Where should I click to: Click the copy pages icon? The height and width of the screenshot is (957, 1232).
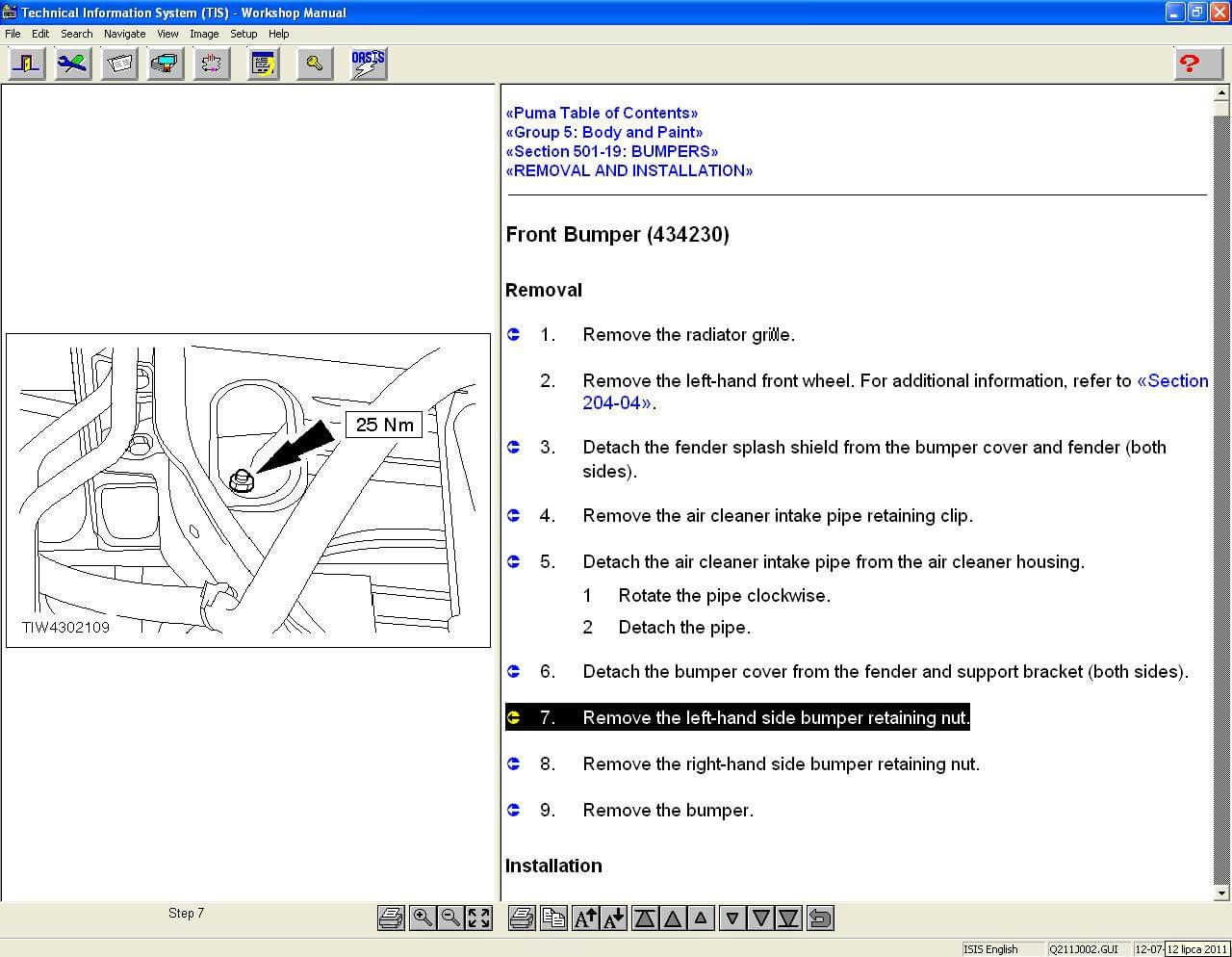(x=553, y=918)
